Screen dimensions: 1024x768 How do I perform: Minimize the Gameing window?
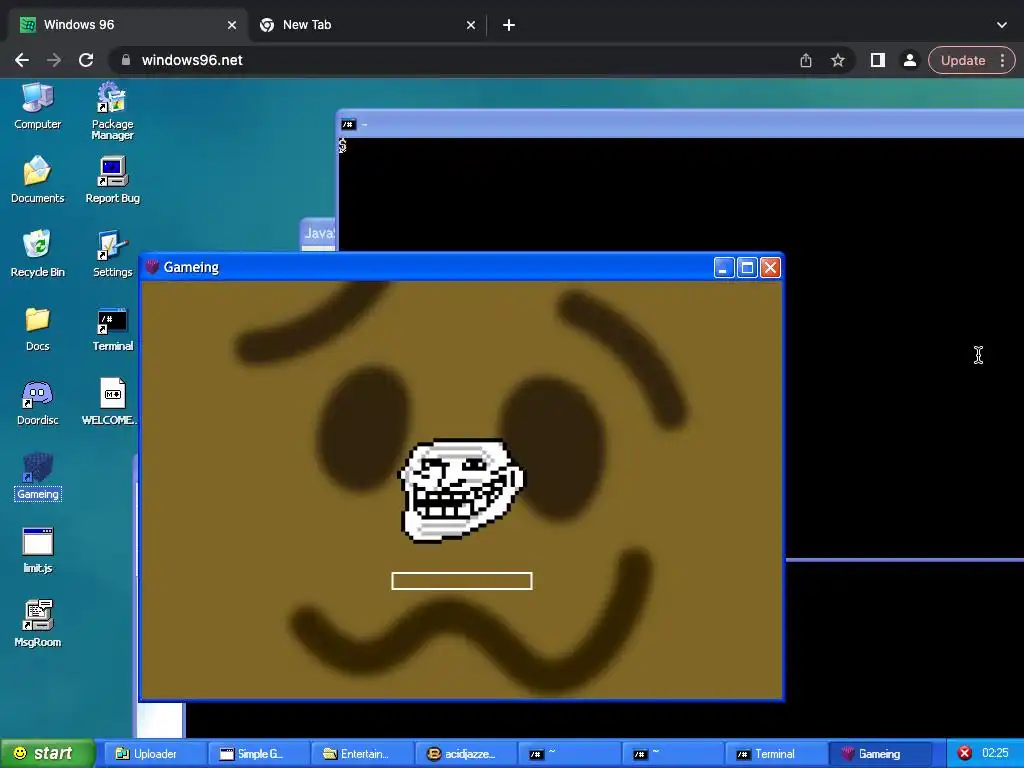(x=724, y=268)
